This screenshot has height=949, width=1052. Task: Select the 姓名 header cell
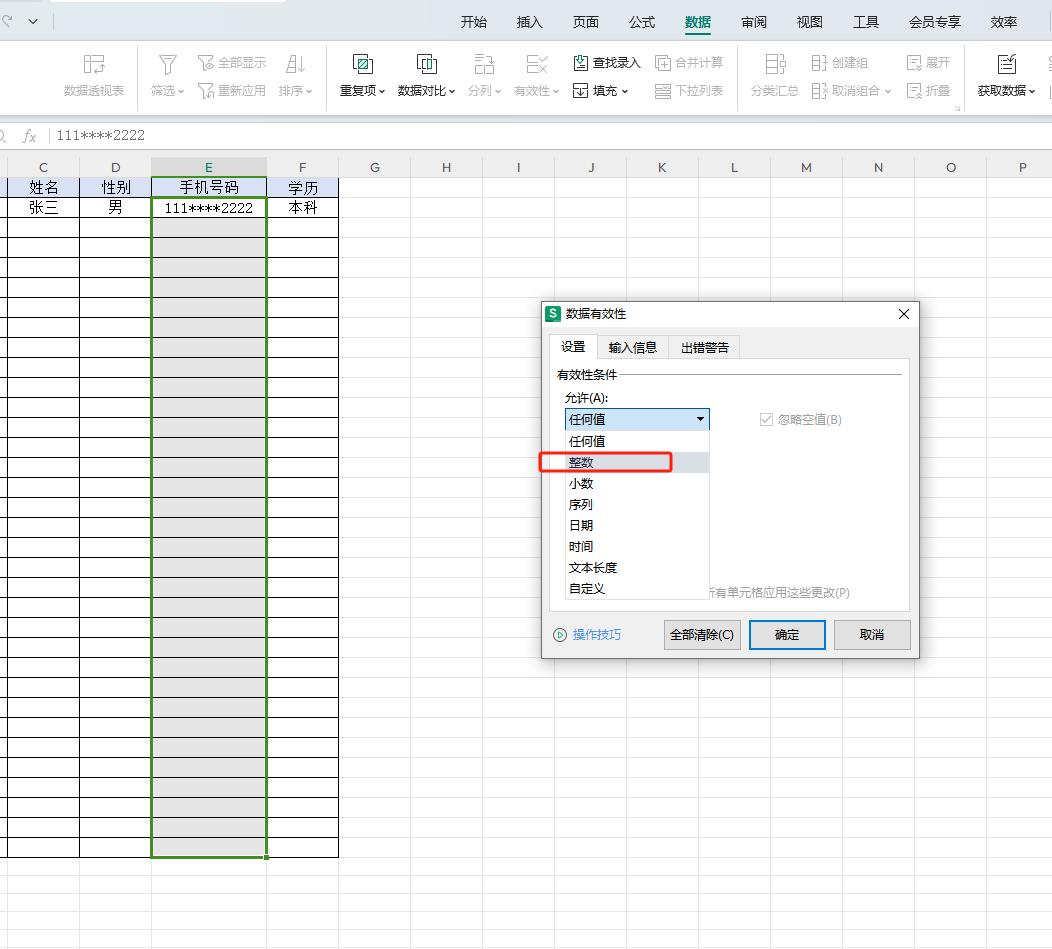point(43,187)
